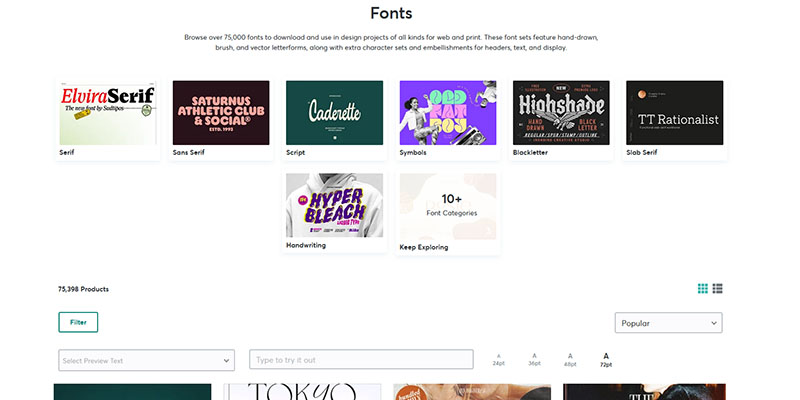
Task: Set preview size to 36pt
Action: (x=534, y=360)
